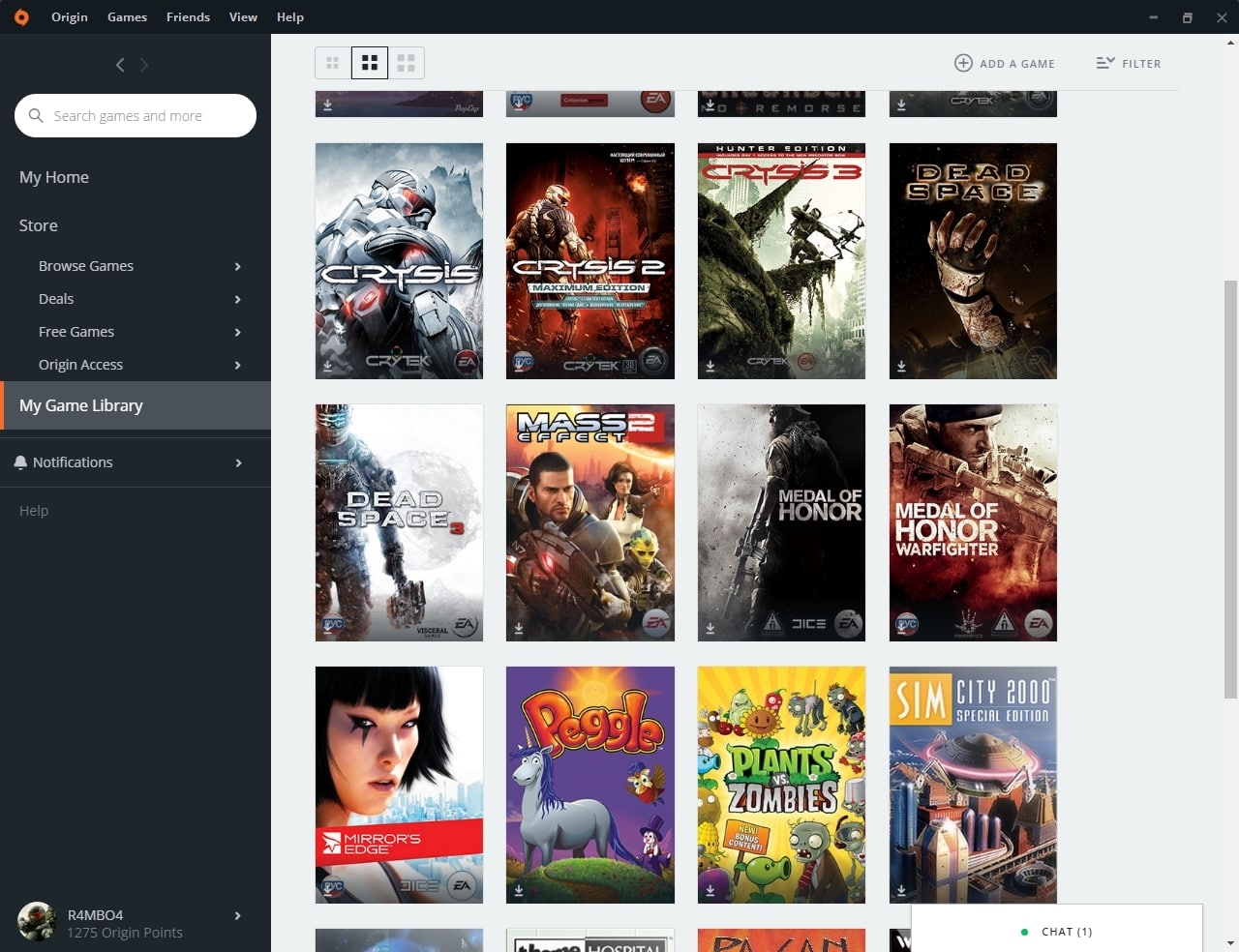The height and width of the screenshot is (952, 1239).
Task: Go to My Home
Action: click(54, 177)
